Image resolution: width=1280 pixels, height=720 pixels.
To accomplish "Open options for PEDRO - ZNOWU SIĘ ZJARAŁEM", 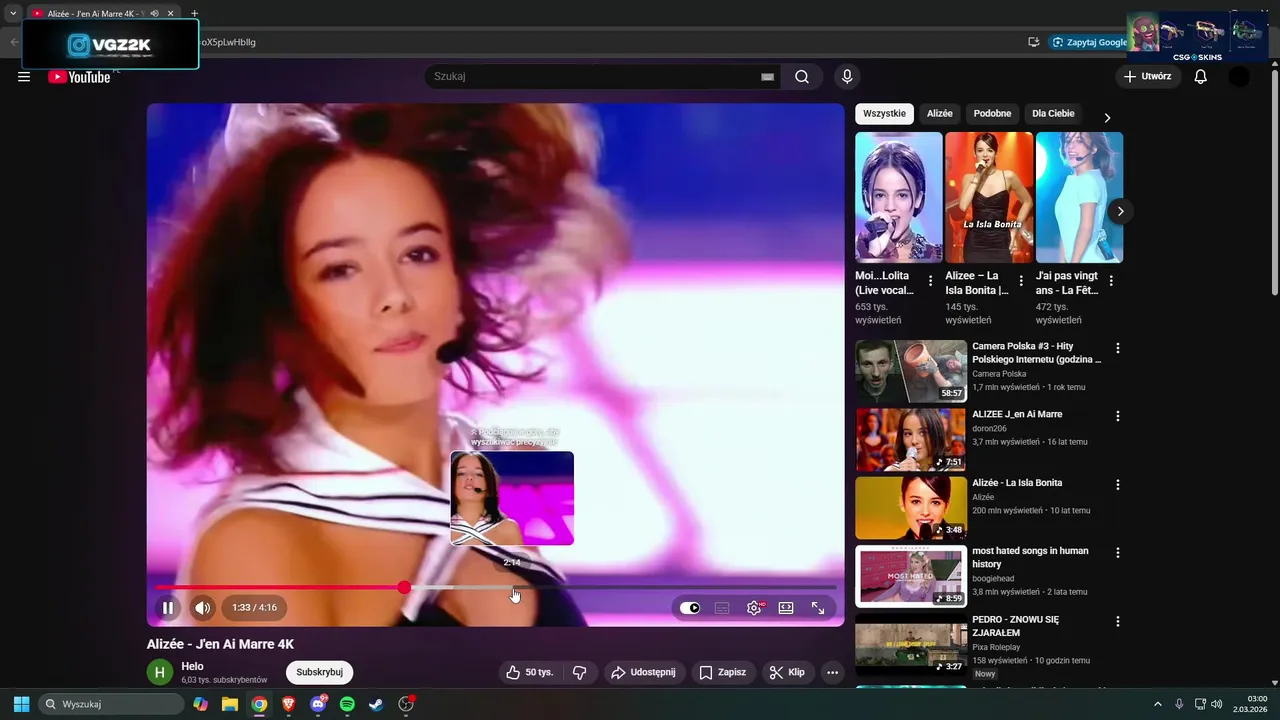I will 1118,621.
